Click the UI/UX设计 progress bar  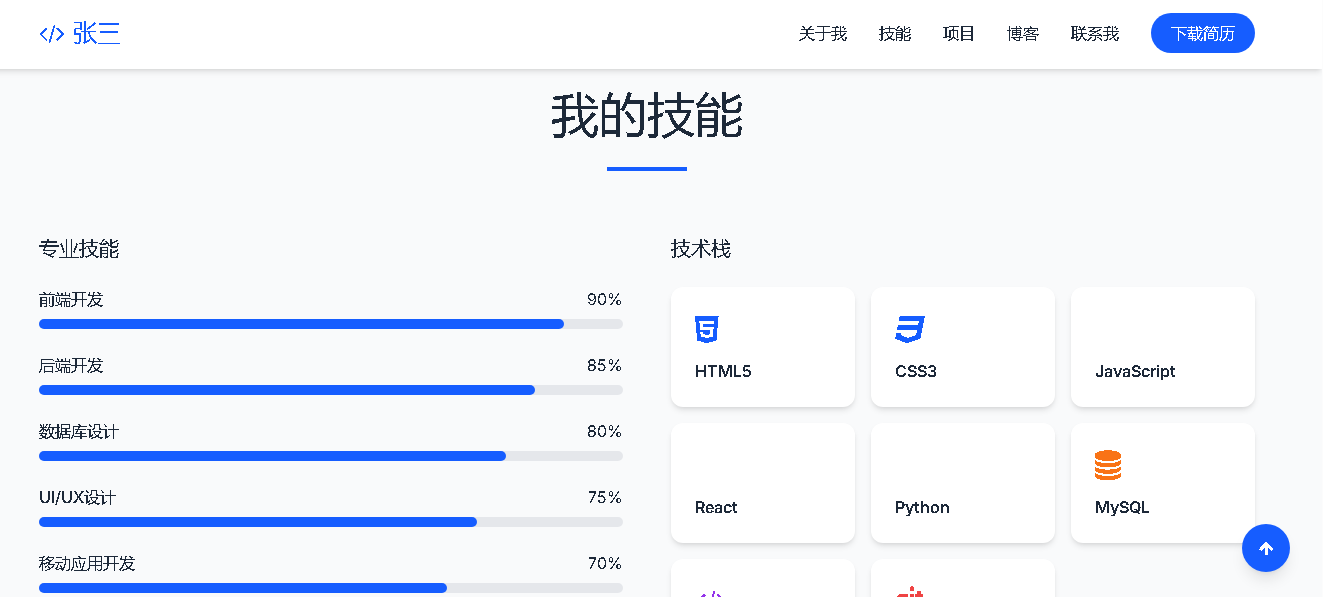(330, 522)
